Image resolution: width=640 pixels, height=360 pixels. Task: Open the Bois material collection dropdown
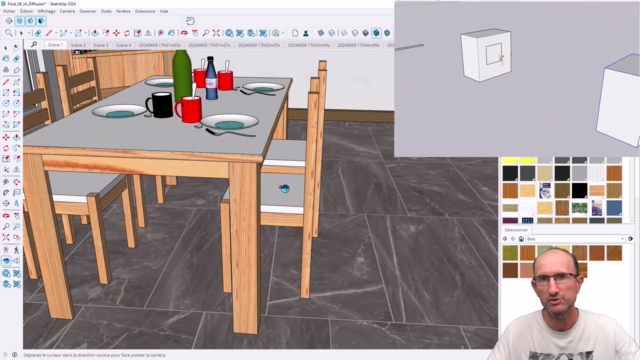[x=576, y=239]
